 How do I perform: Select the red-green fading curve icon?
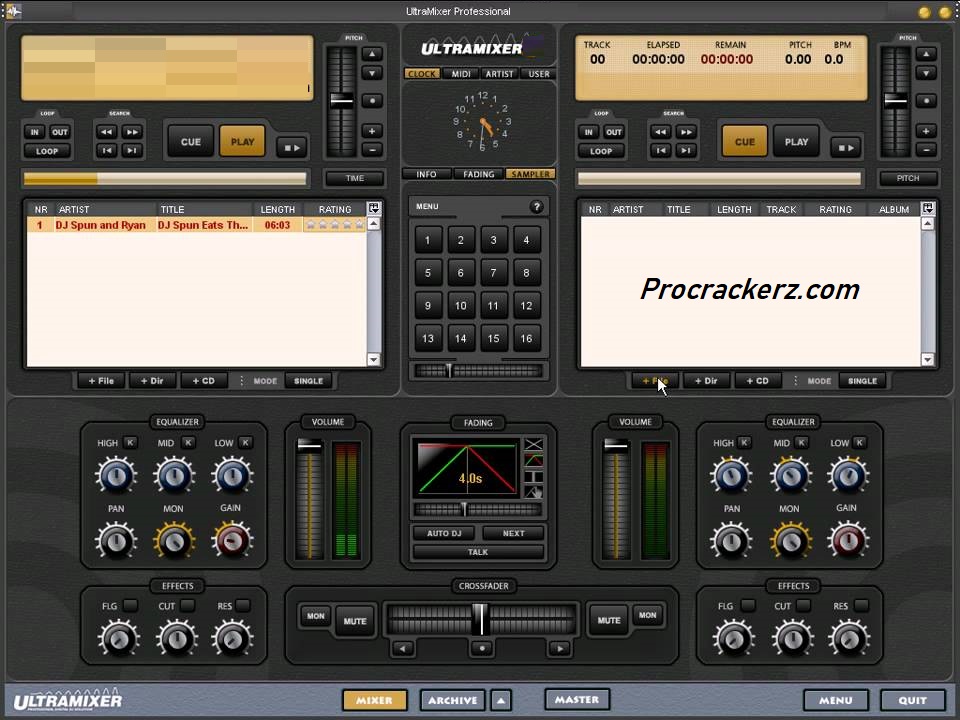pos(533,460)
